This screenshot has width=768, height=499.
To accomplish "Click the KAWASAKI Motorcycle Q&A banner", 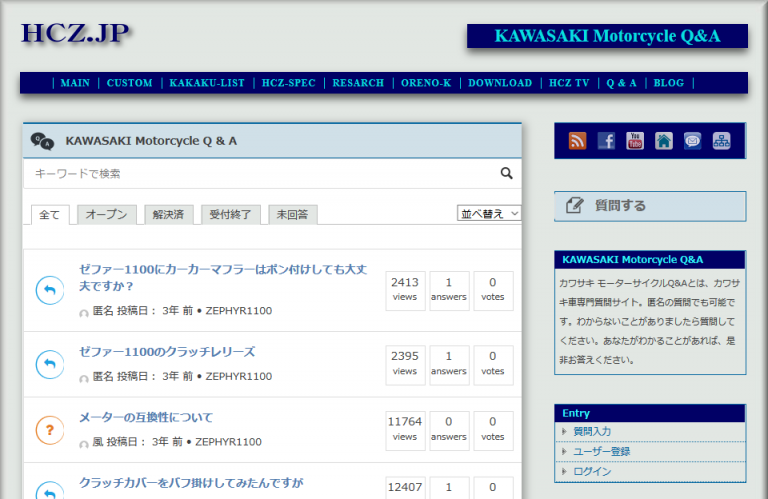I will click(607, 36).
